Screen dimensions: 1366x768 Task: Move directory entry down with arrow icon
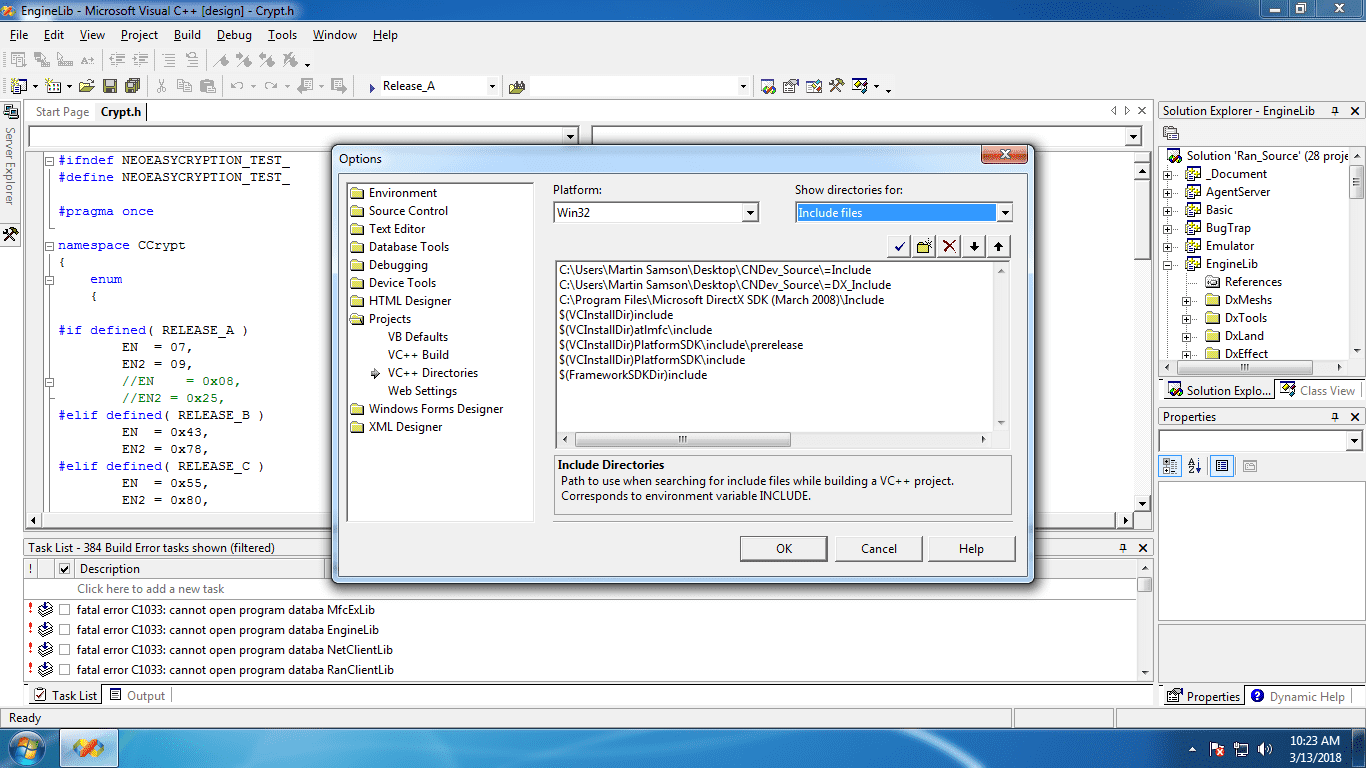coord(974,246)
